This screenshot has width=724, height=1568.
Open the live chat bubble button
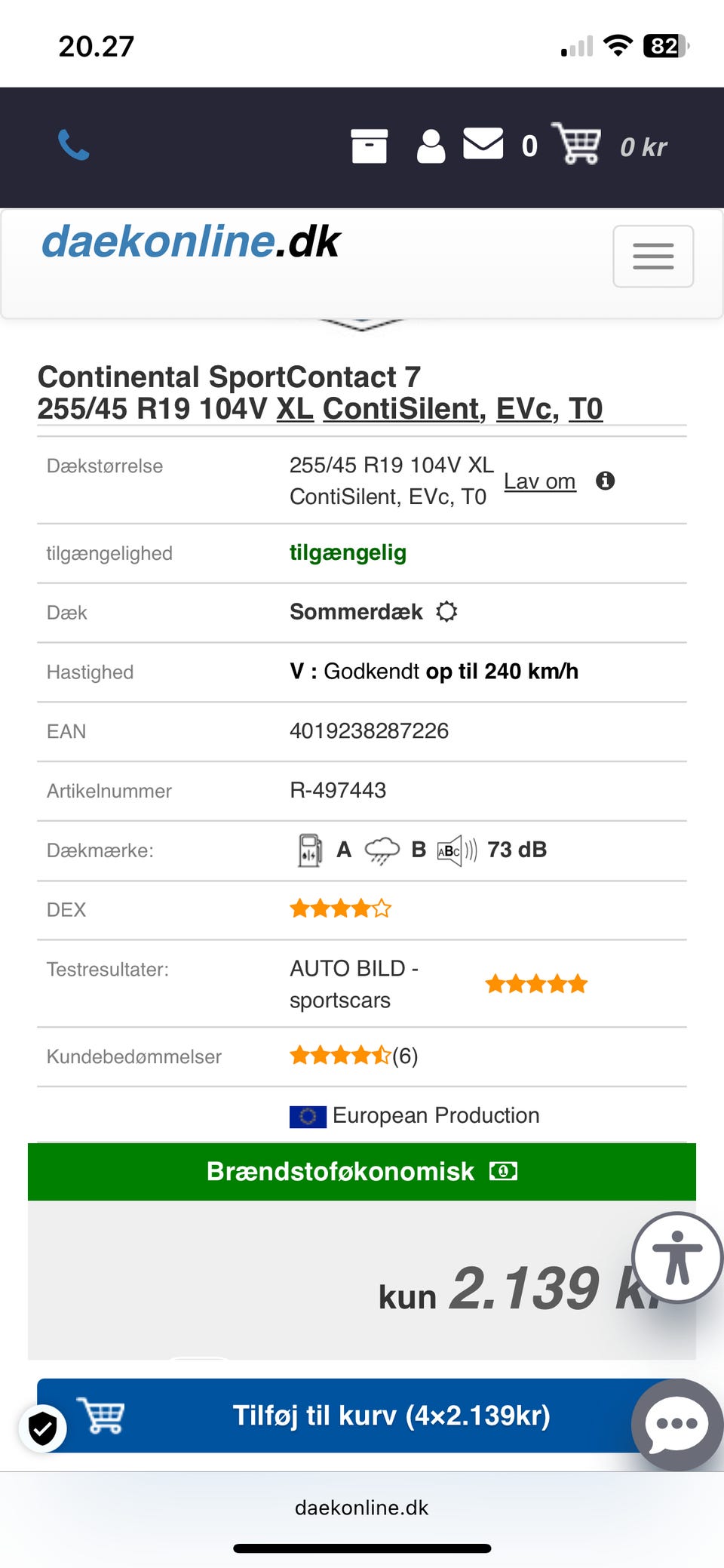tap(677, 1425)
